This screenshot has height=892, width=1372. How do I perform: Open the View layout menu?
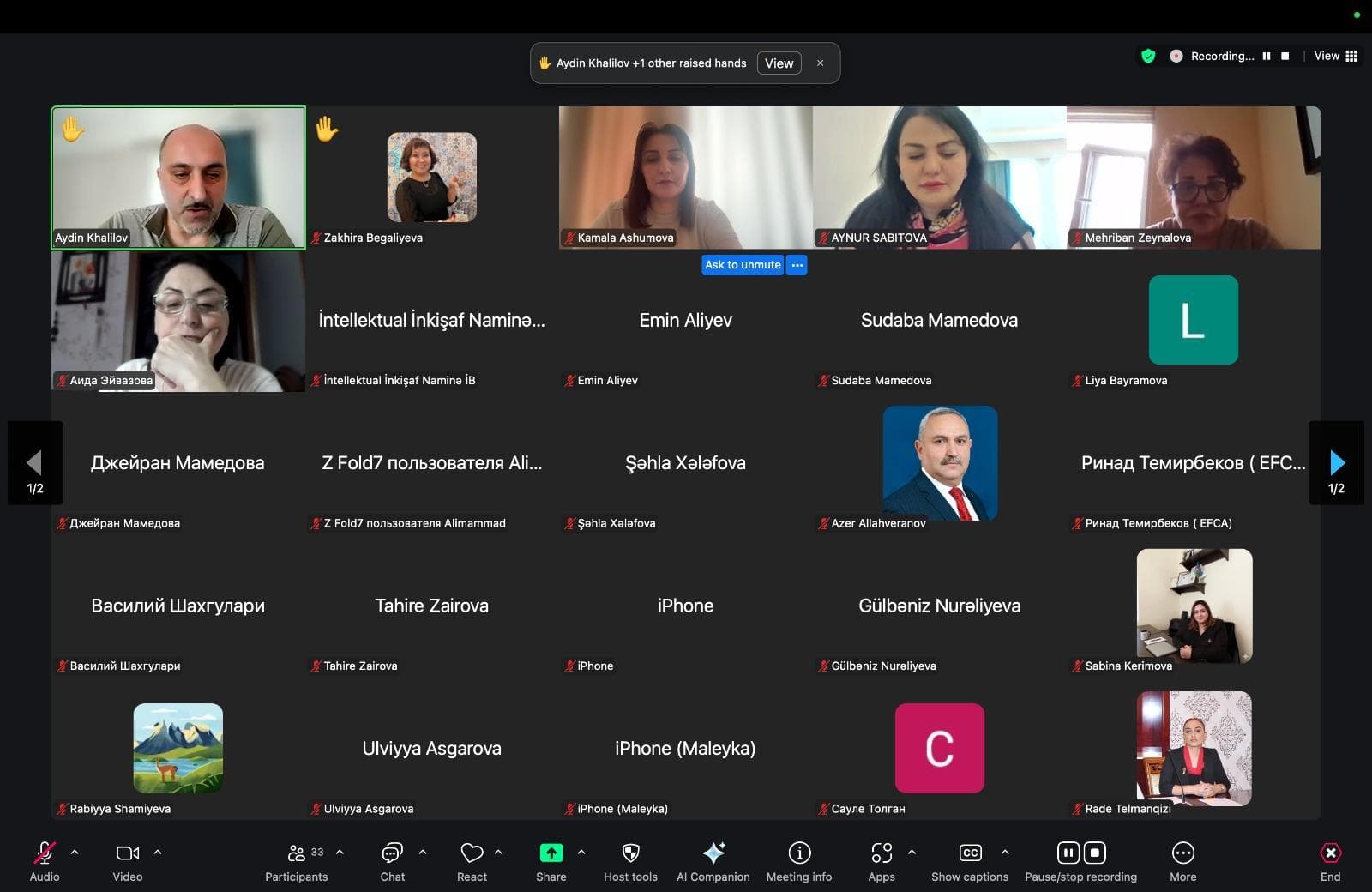coord(1336,56)
